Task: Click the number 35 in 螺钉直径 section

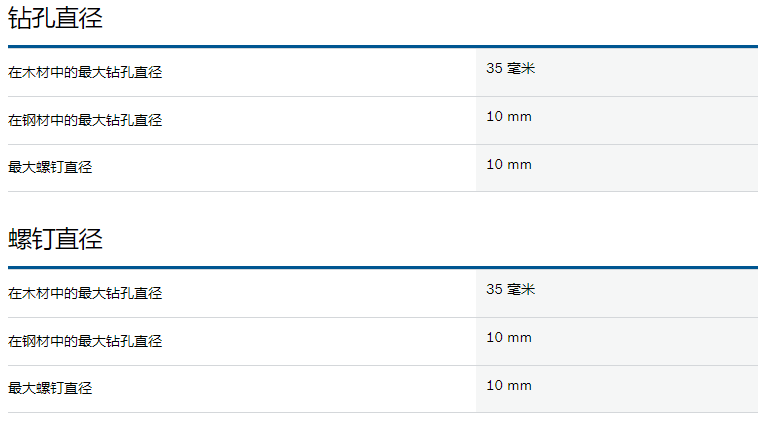Action: pyautogui.click(x=494, y=290)
